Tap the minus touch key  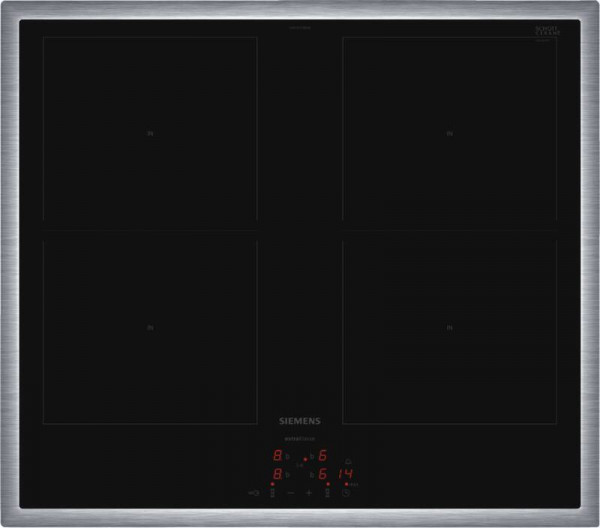[290, 493]
